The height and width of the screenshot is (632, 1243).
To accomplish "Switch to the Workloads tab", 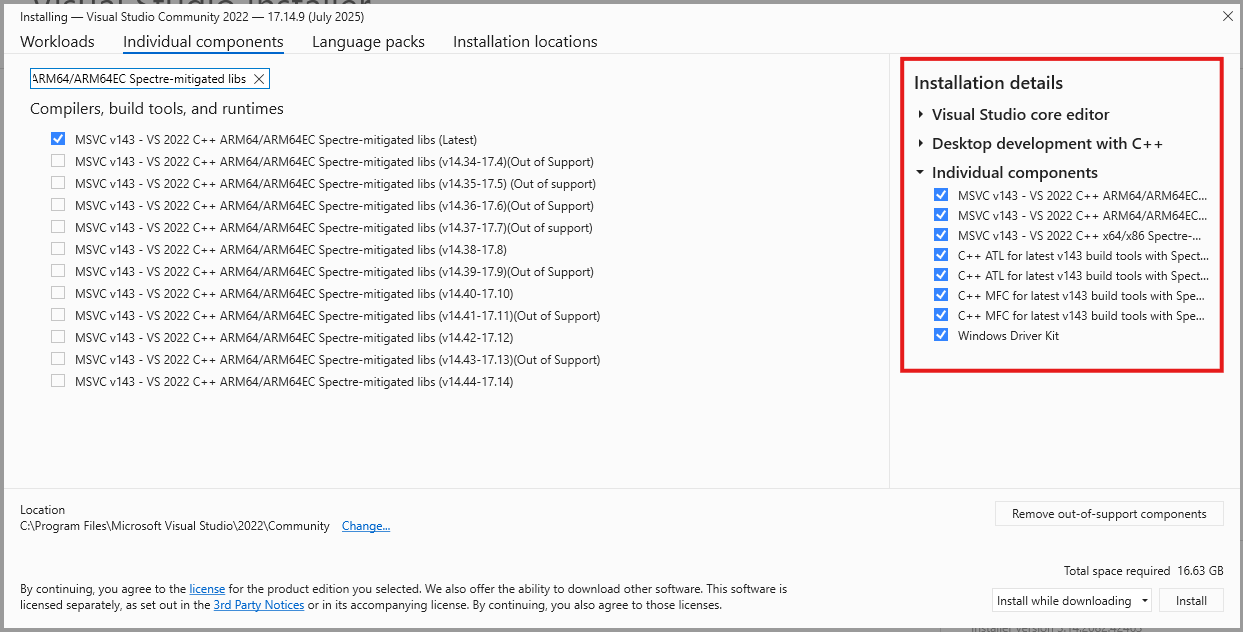I will [57, 42].
